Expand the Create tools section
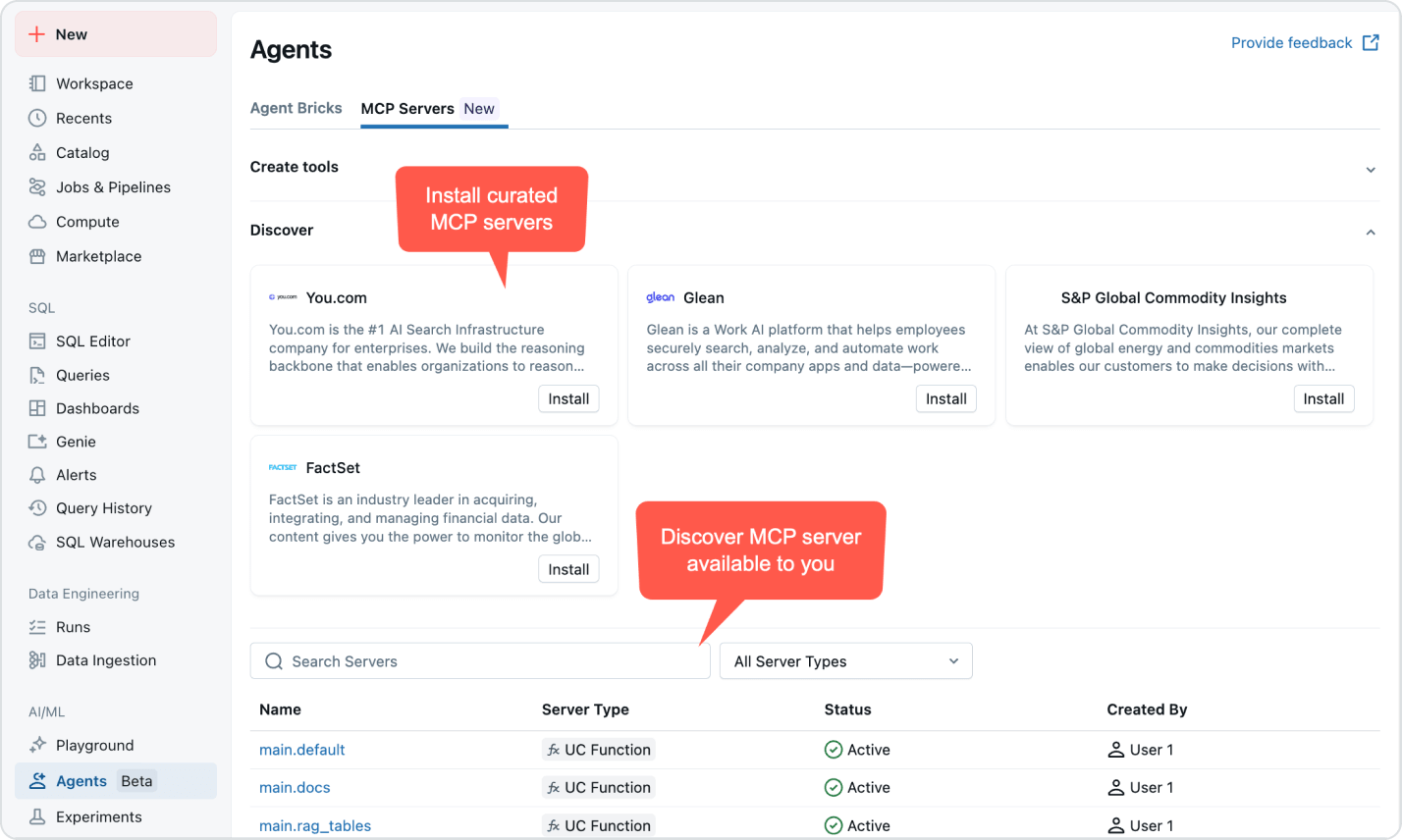 pos(1371,169)
